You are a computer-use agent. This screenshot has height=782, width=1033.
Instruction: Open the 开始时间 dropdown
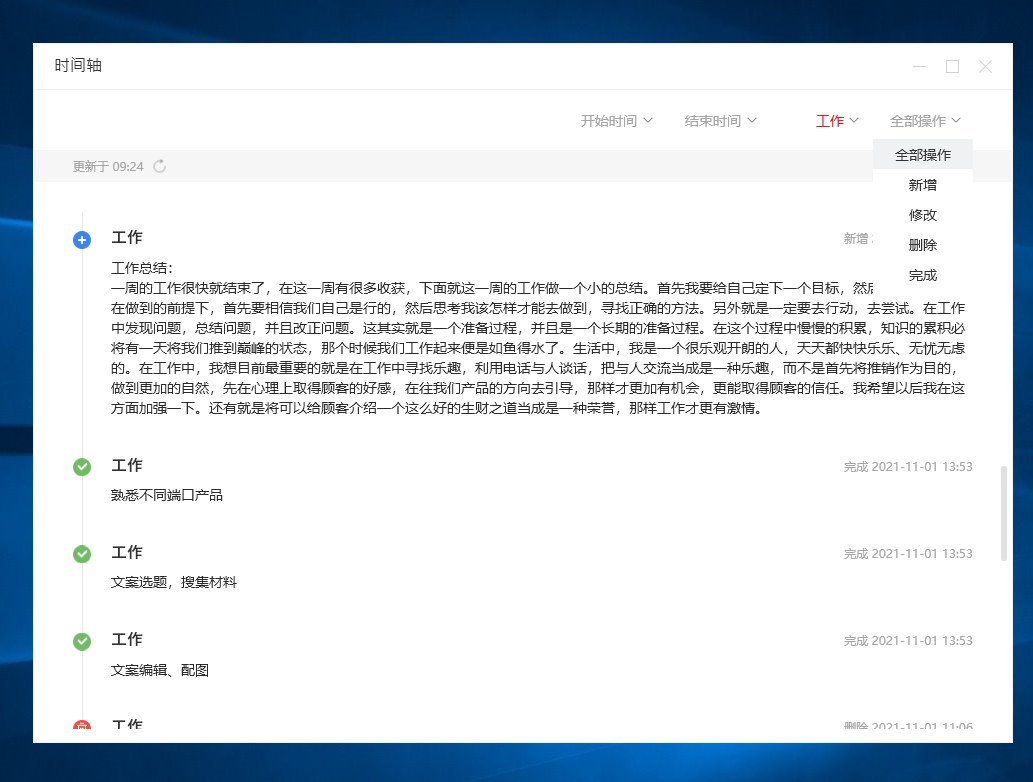coord(614,120)
